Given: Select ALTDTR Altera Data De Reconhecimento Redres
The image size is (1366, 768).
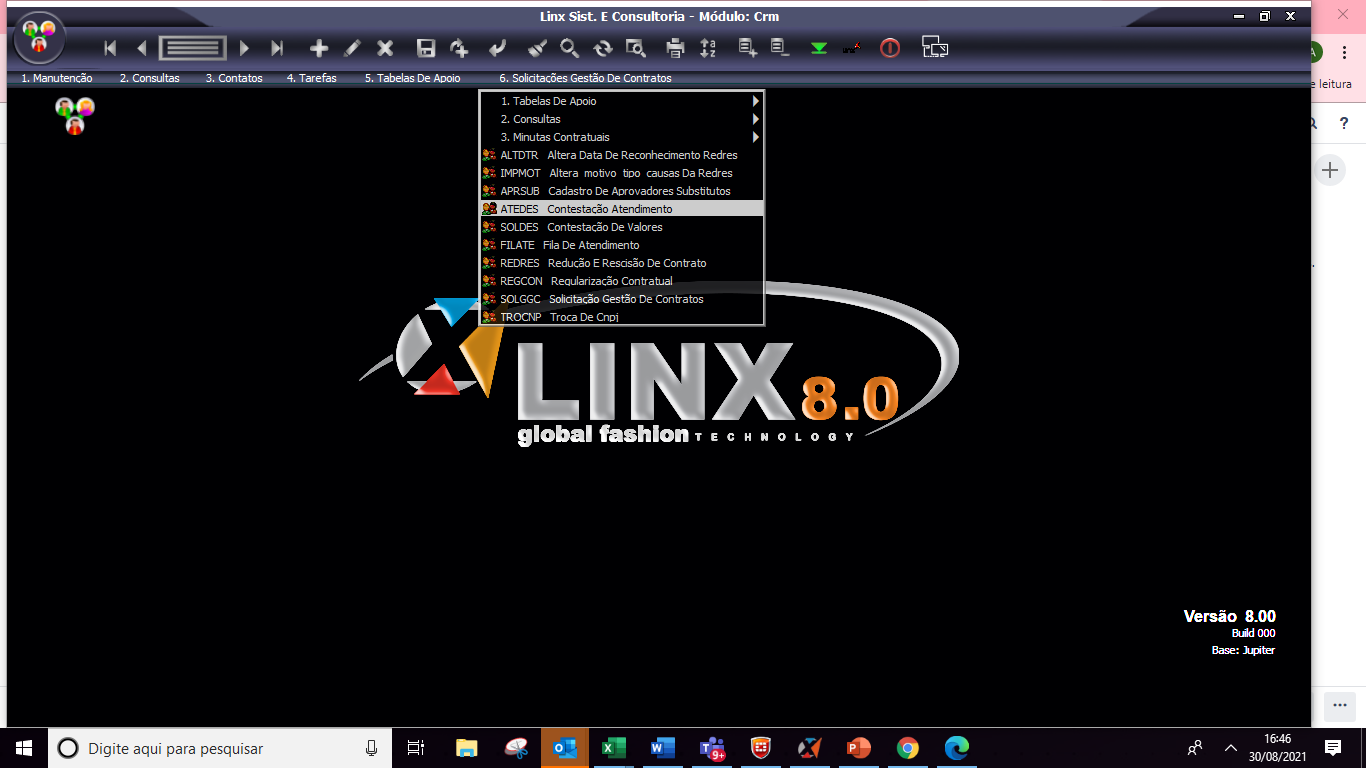Looking at the screenshot, I should (621, 155).
